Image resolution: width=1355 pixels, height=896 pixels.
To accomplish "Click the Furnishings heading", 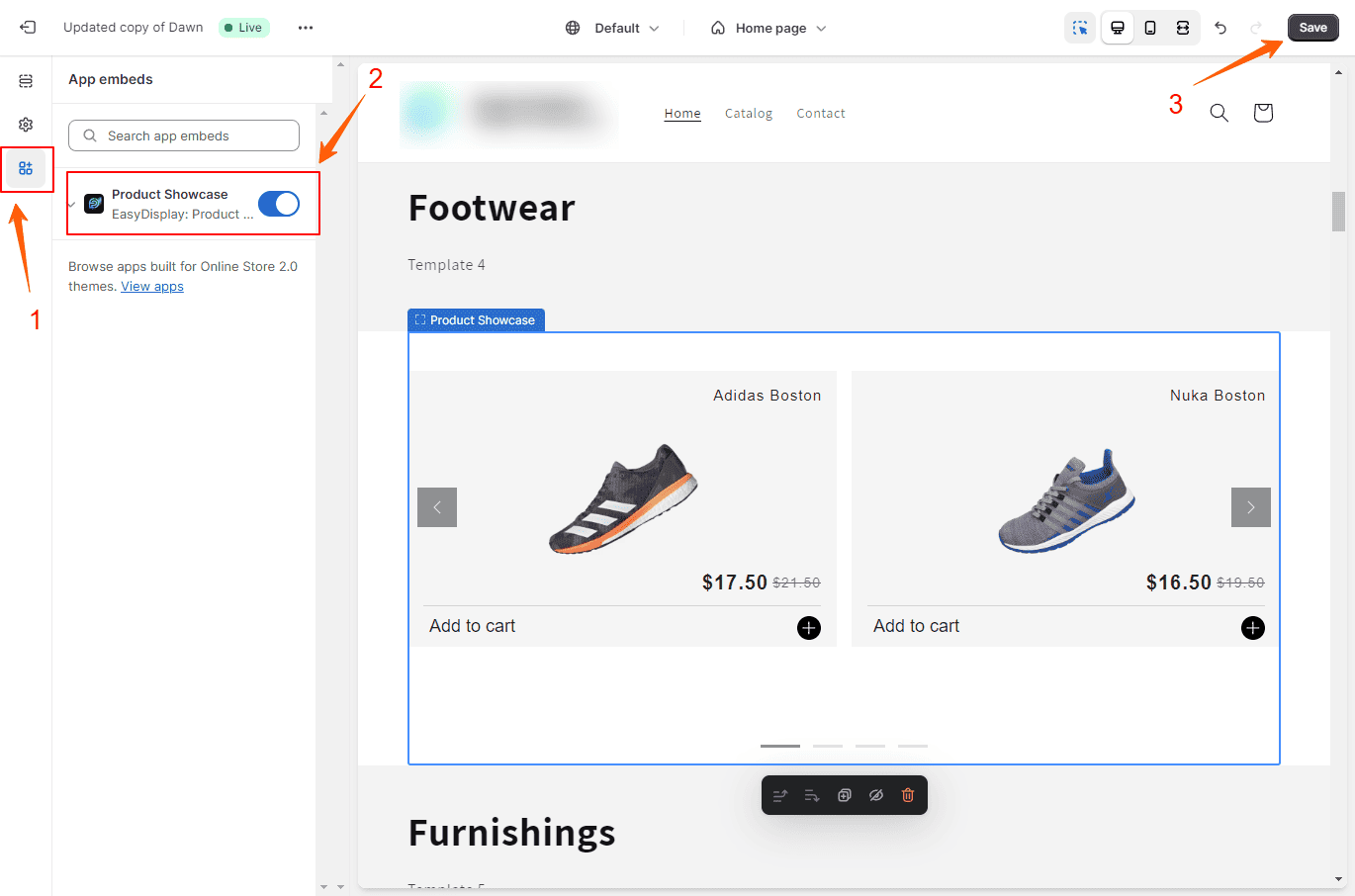I will [512, 833].
